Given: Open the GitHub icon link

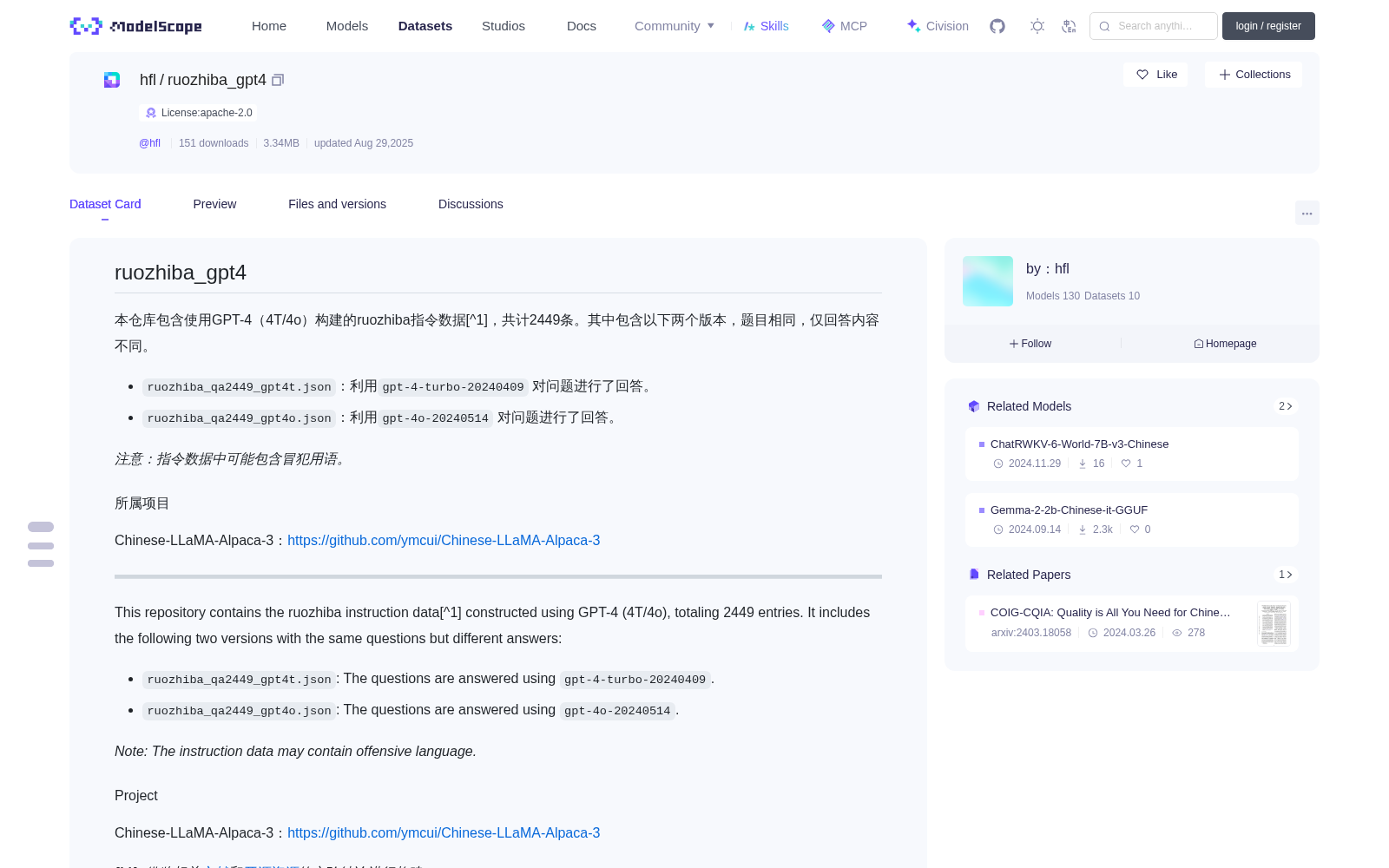Looking at the screenshot, I should tap(997, 26).
